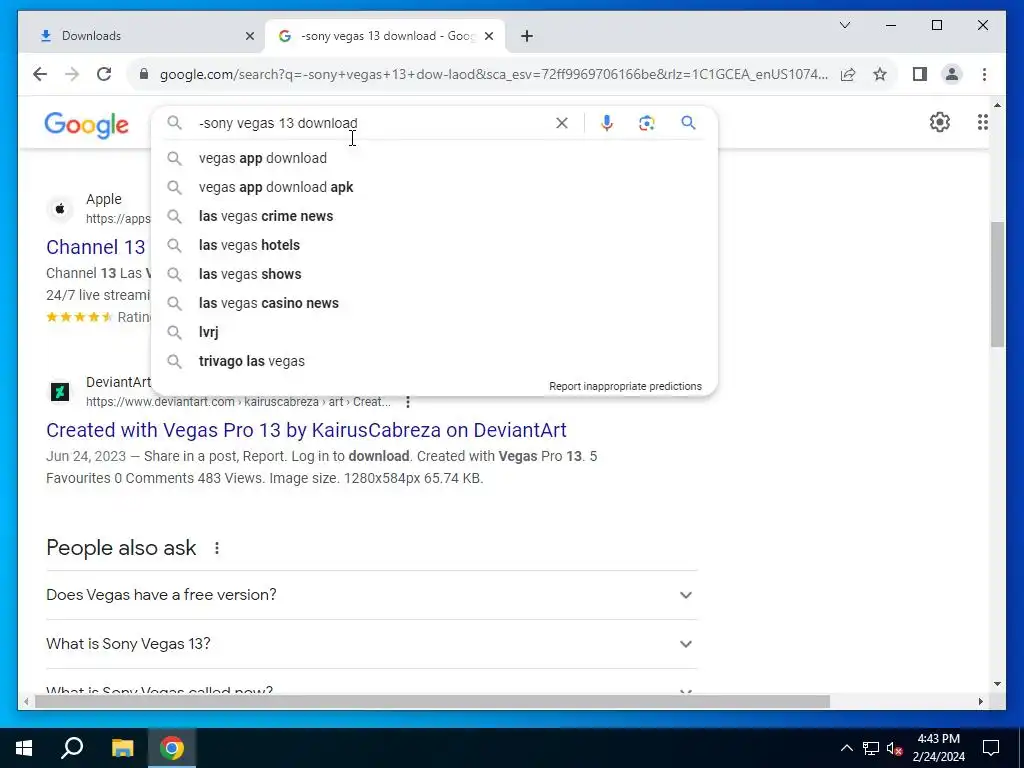This screenshot has height=768, width=1024.
Task: Open the muted volume tray icon
Action: pos(895,748)
